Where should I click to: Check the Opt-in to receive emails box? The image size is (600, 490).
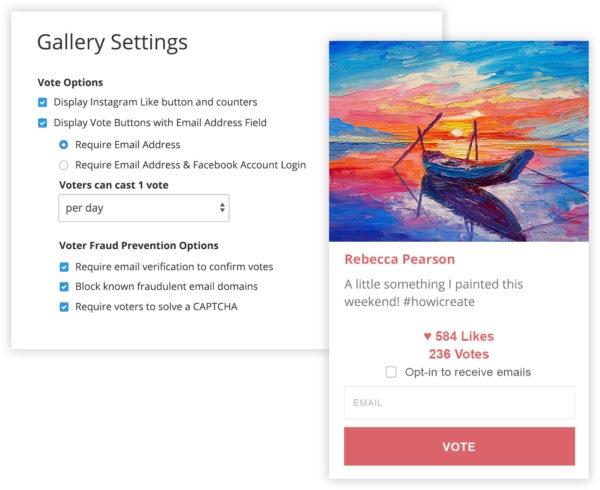[391, 373]
